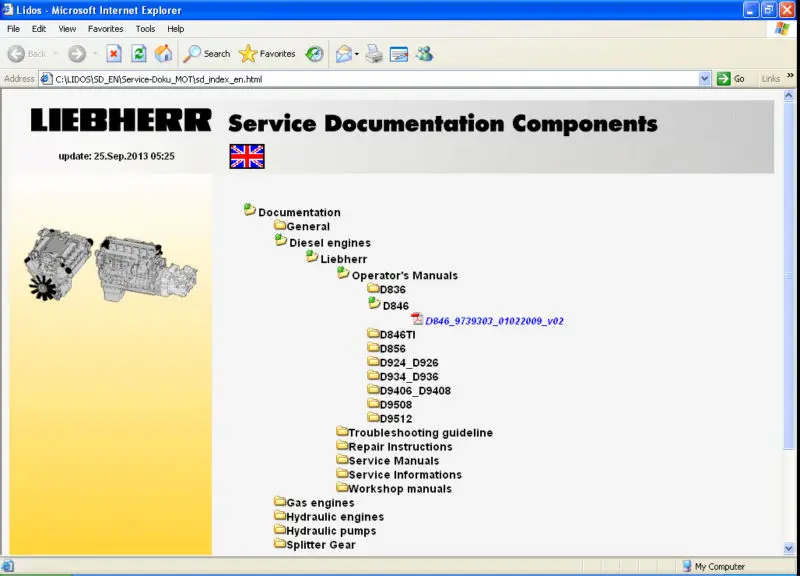Click the Edit page icon
This screenshot has width=800, height=576.
pos(398,54)
